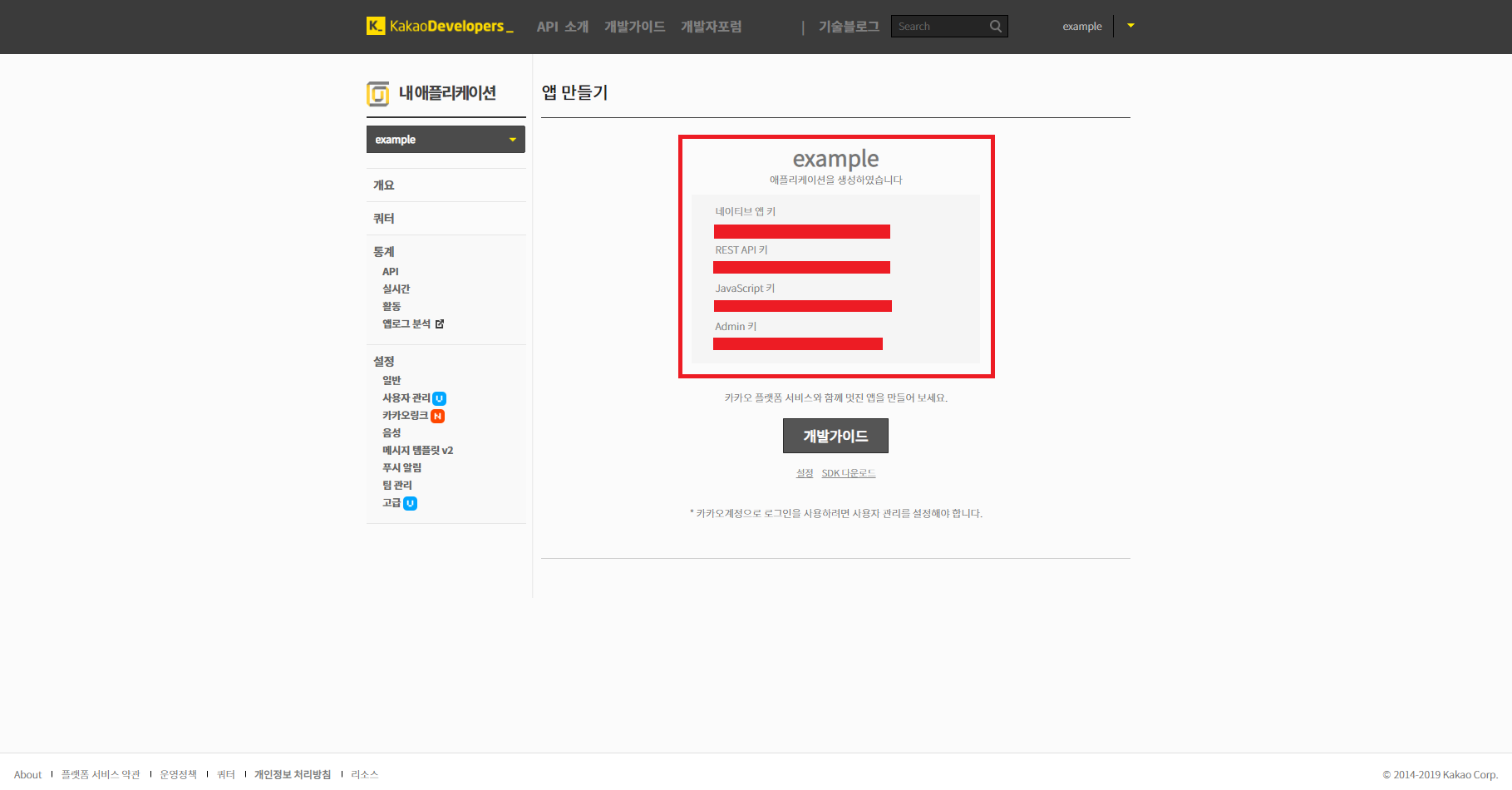Open the 기술블로그 menu link

(849, 27)
